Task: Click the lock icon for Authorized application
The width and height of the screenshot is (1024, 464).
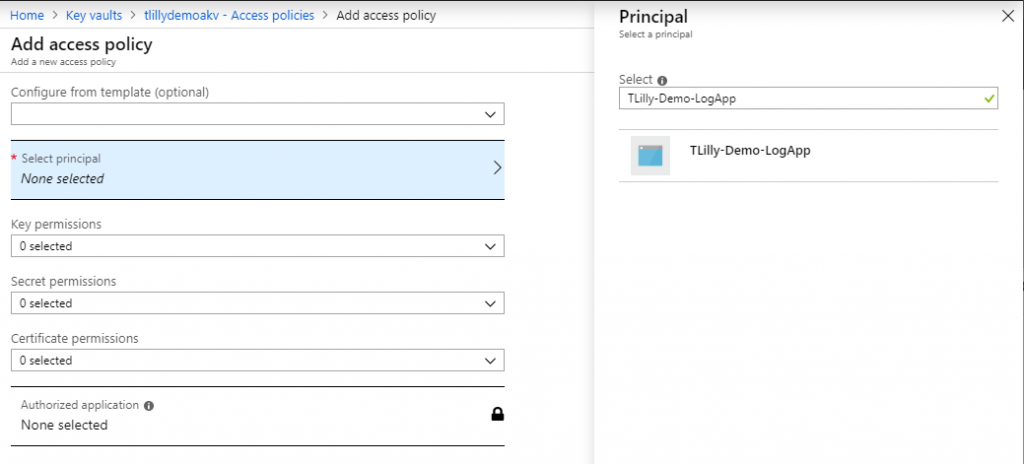Action: tap(498, 414)
